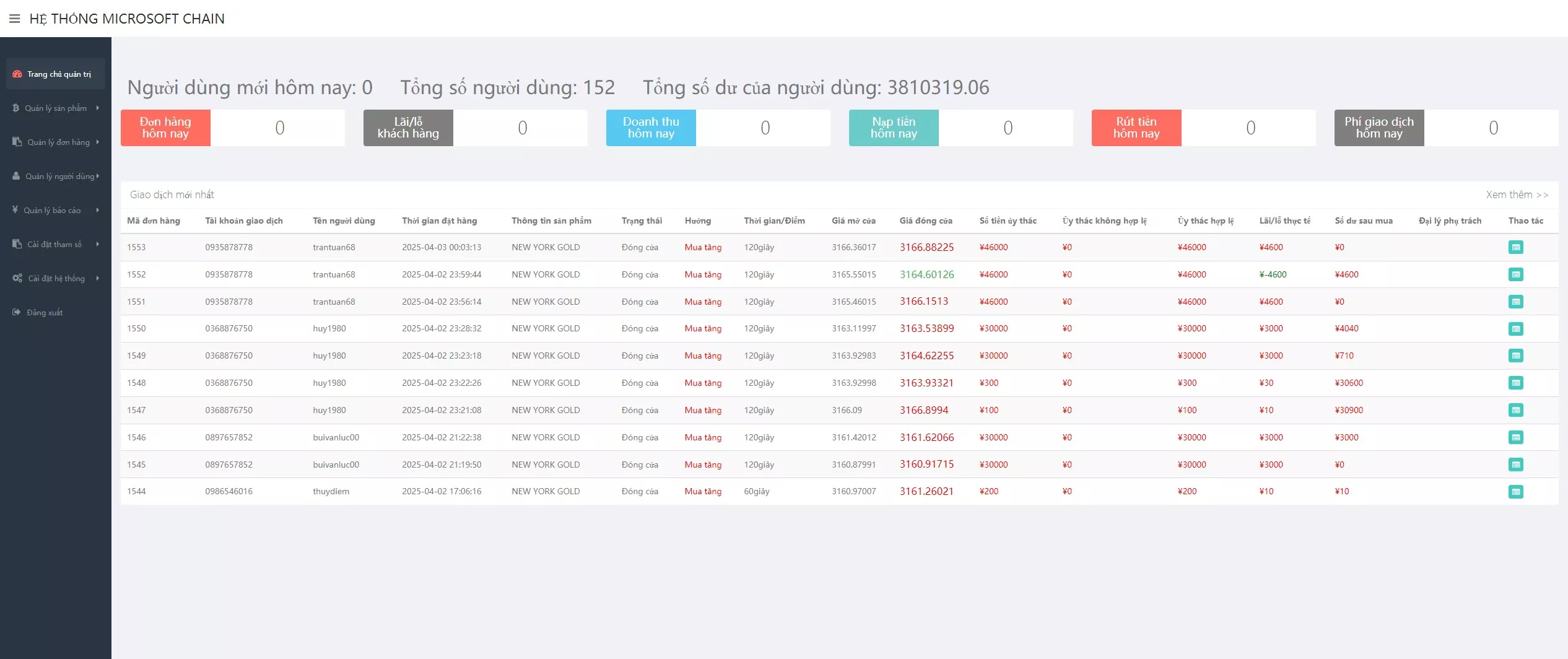Click the Nạp tiền hôm nay teal tile
This screenshot has height=659, width=1568.
pyautogui.click(x=894, y=128)
